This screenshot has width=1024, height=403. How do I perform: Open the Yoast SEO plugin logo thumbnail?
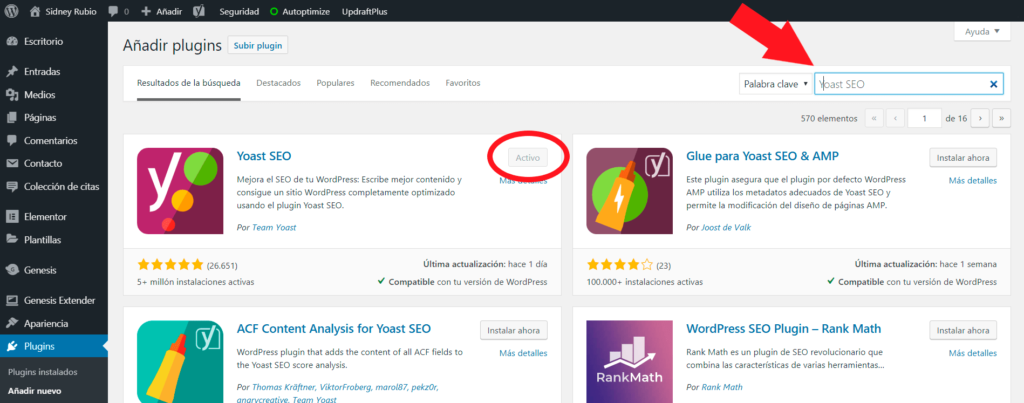tap(180, 191)
